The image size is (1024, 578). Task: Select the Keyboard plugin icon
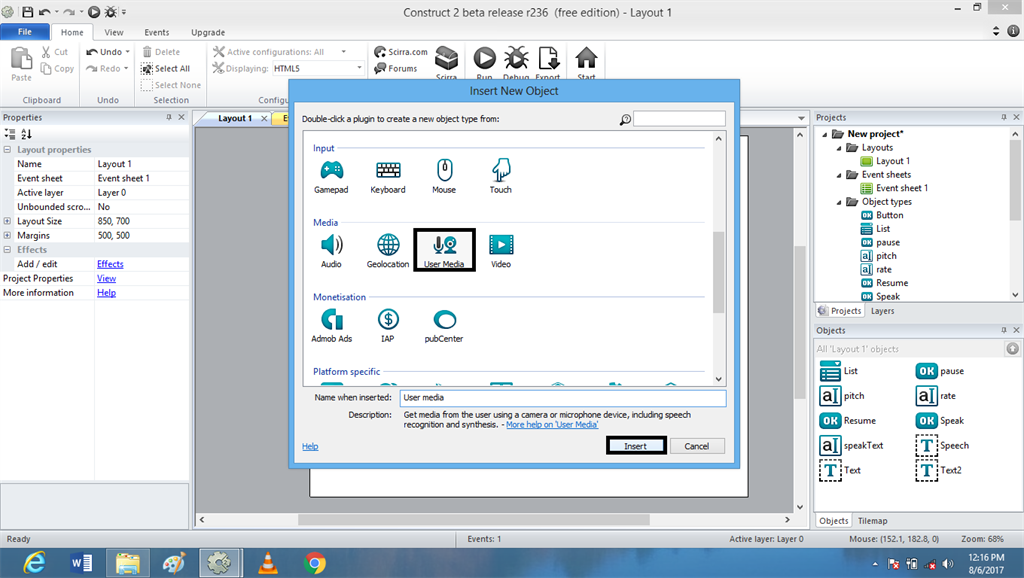388,170
